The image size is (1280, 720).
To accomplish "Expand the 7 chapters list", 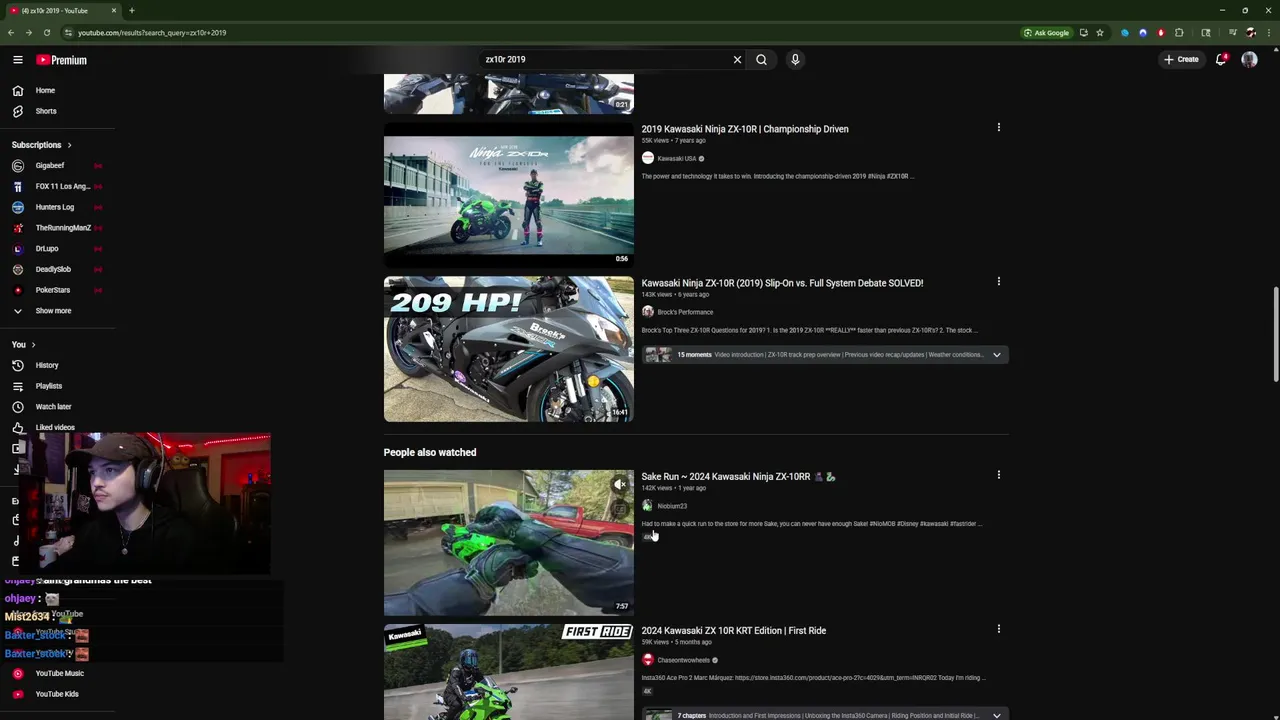I will pyautogui.click(x=996, y=715).
